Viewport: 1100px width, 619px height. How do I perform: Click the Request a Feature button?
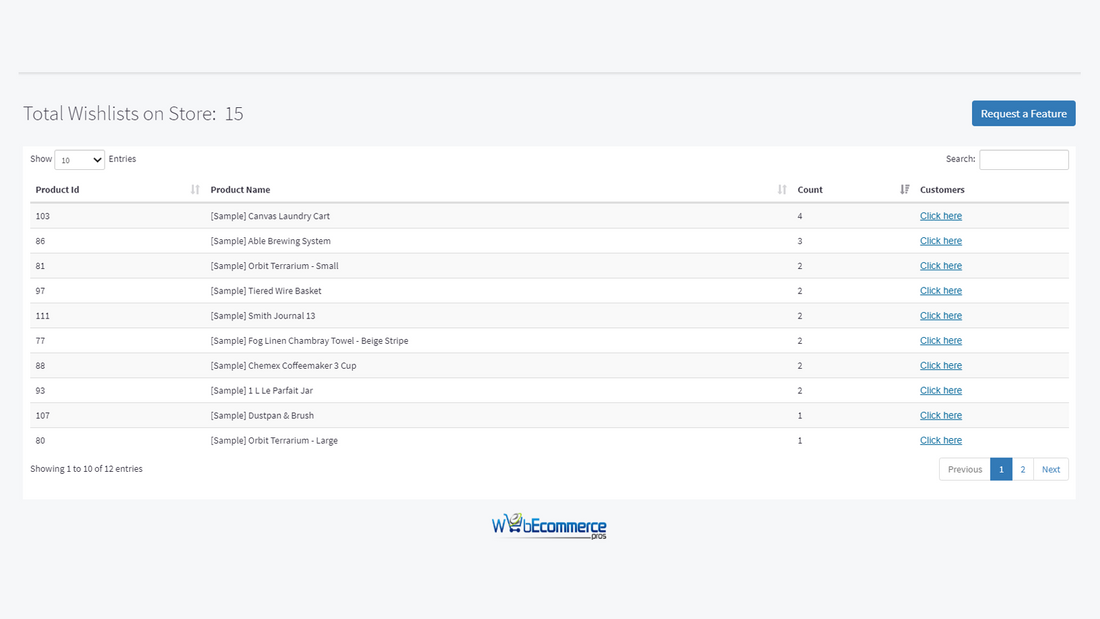(1024, 113)
